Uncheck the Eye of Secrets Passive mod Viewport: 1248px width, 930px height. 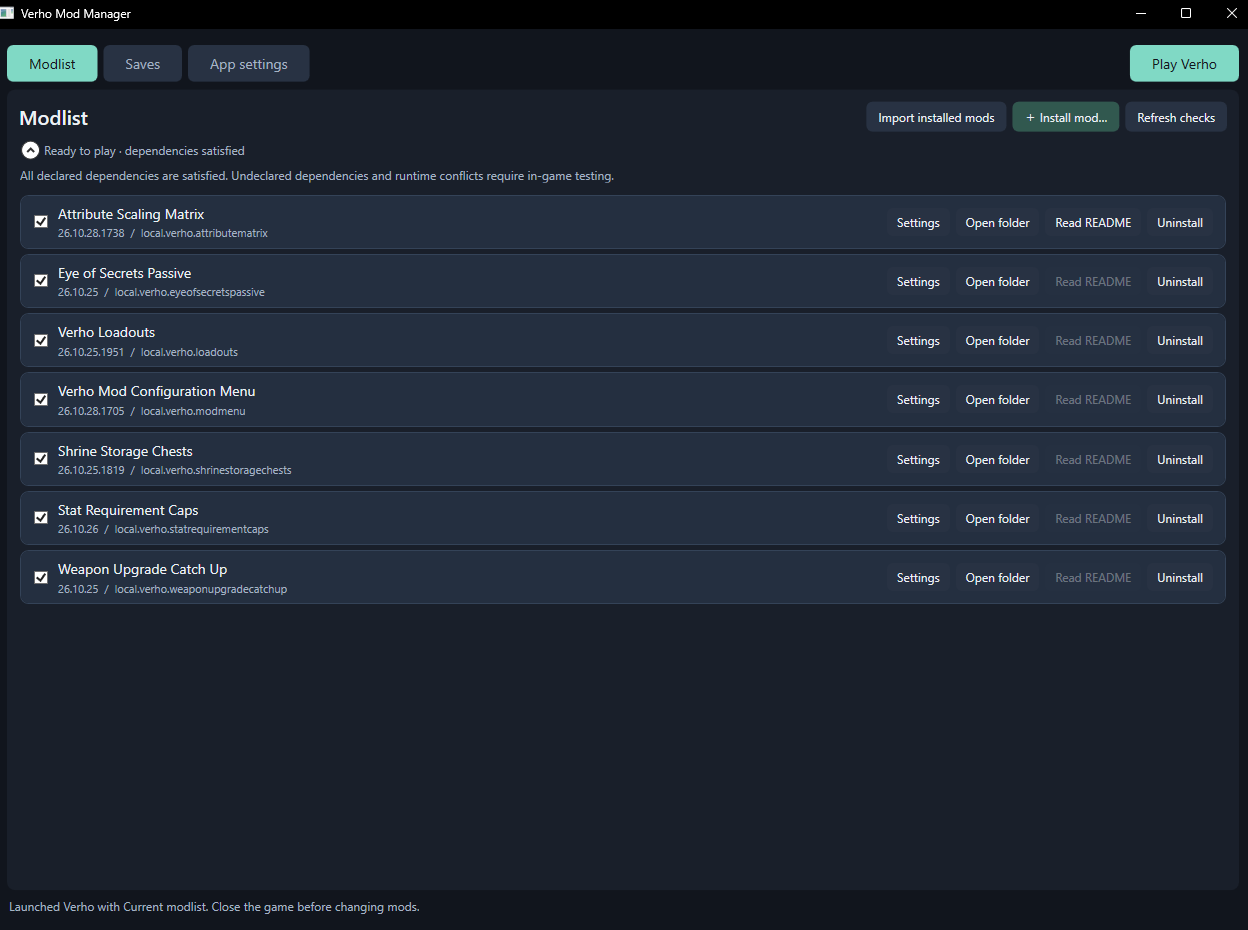41,281
